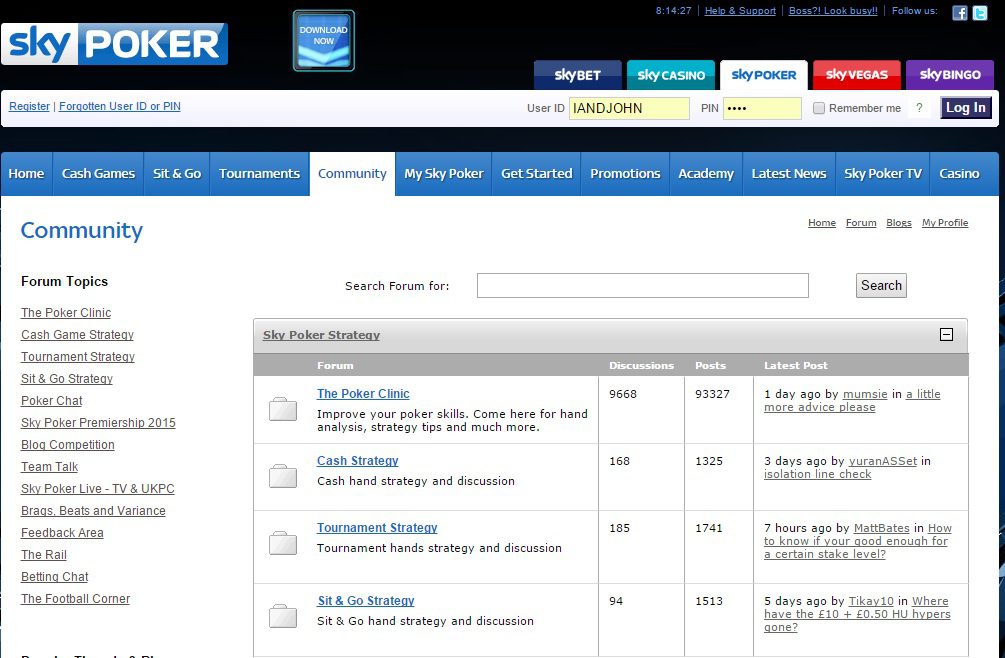Open the Cash Strategy forum link

click(x=358, y=461)
